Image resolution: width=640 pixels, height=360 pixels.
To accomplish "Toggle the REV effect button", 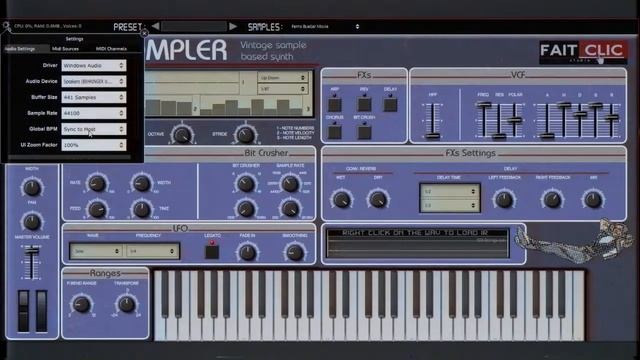I will [364, 105].
